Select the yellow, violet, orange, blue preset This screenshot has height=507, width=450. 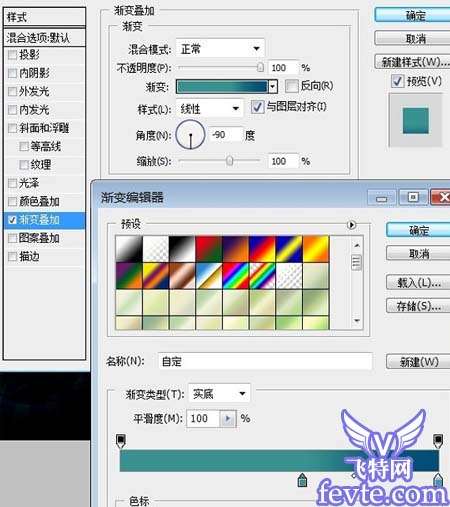pyautogui.click(x=155, y=276)
